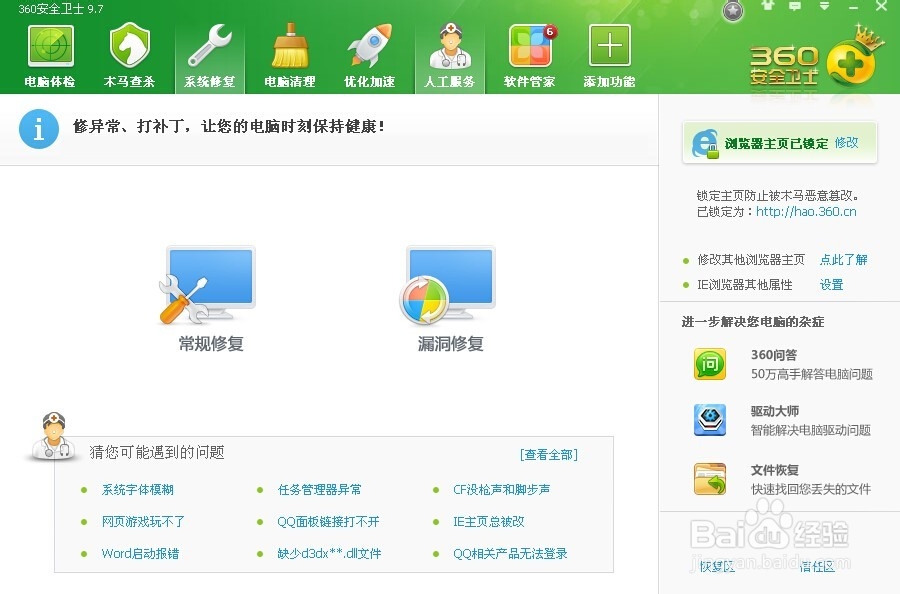Open 人工服务 (Manual Service)
Screen dimensions: 900x594
(x=449, y=50)
